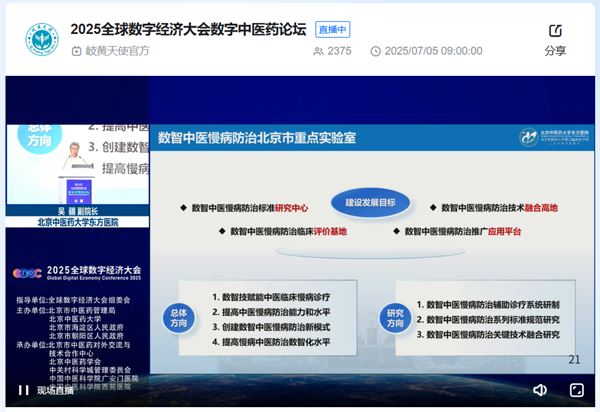This screenshot has width=600, height=412.
Task: Click the 北京市朝阳区人民政府 organizer line
Action: (x=86, y=336)
